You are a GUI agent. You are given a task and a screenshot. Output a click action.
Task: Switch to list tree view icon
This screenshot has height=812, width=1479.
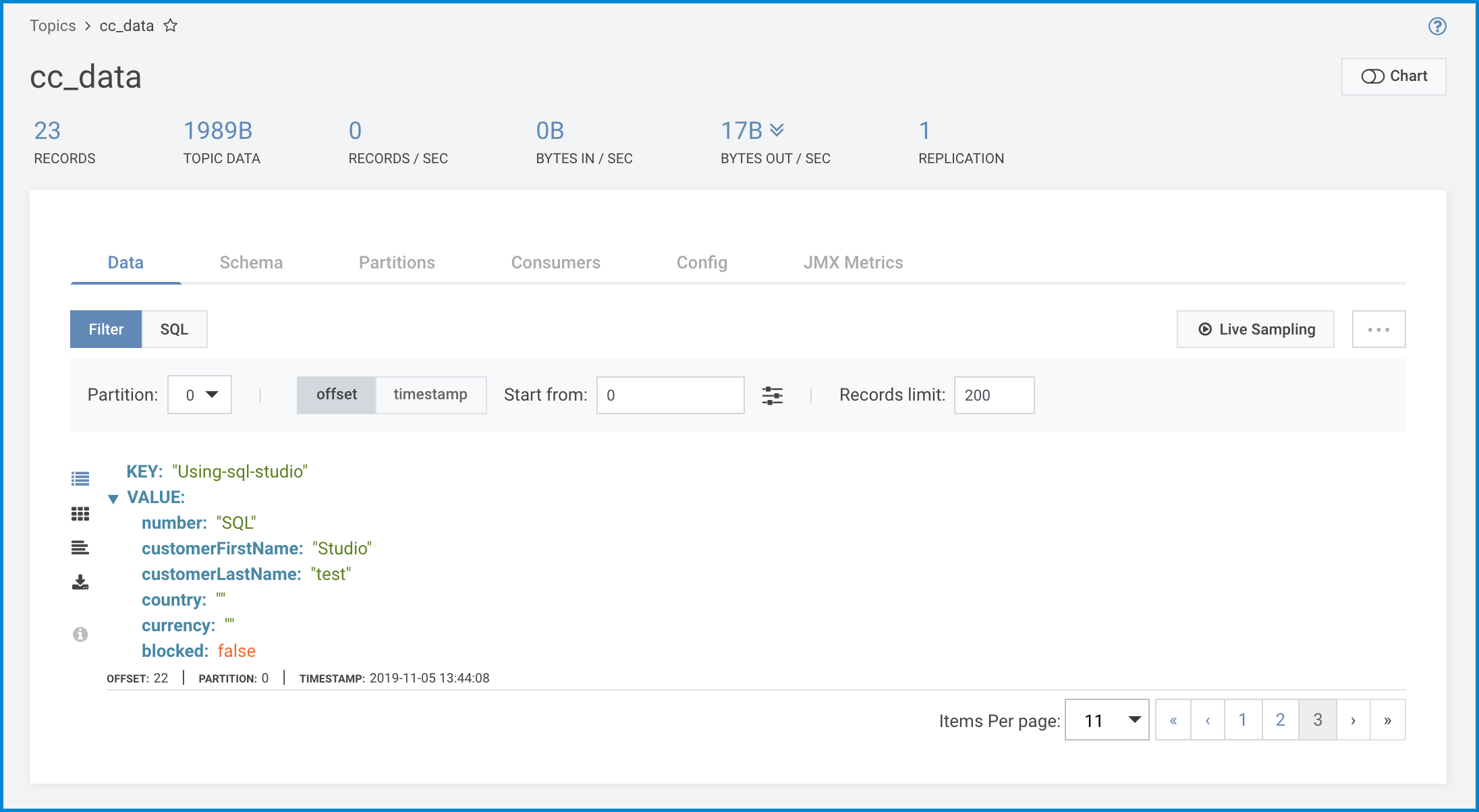click(80, 479)
